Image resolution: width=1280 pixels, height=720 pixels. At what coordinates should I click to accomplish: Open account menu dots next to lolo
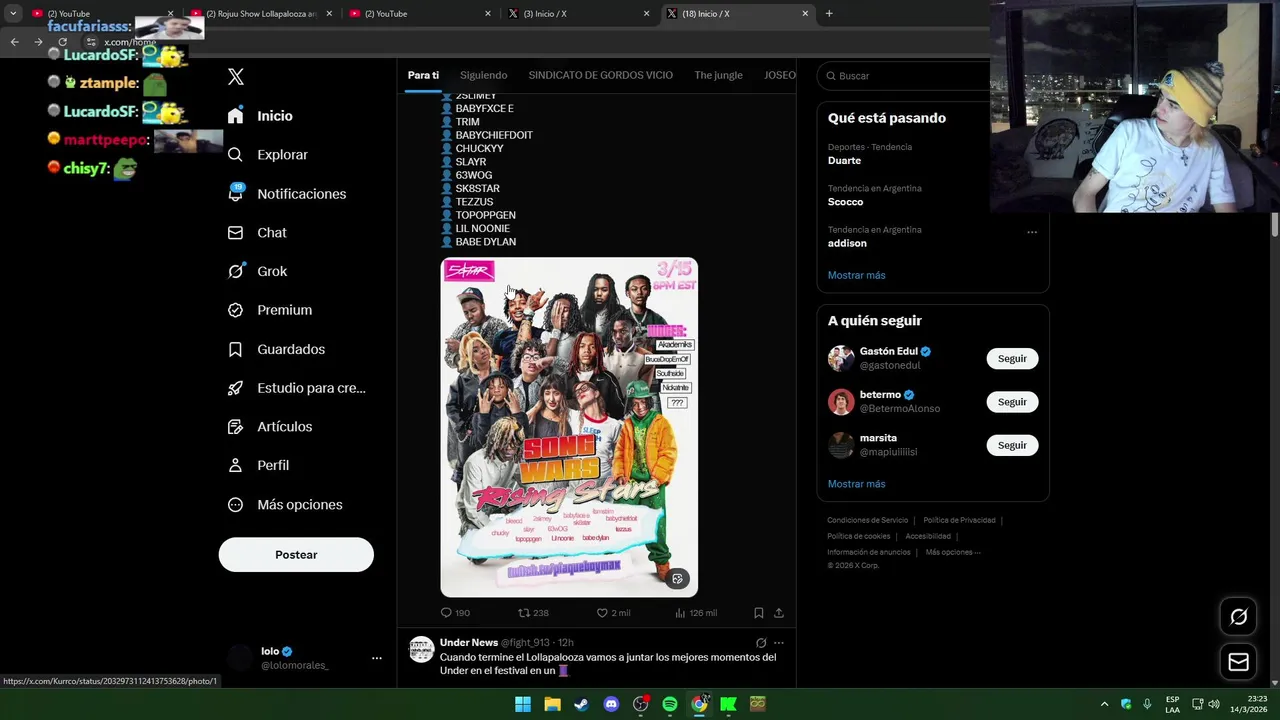click(x=377, y=658)
